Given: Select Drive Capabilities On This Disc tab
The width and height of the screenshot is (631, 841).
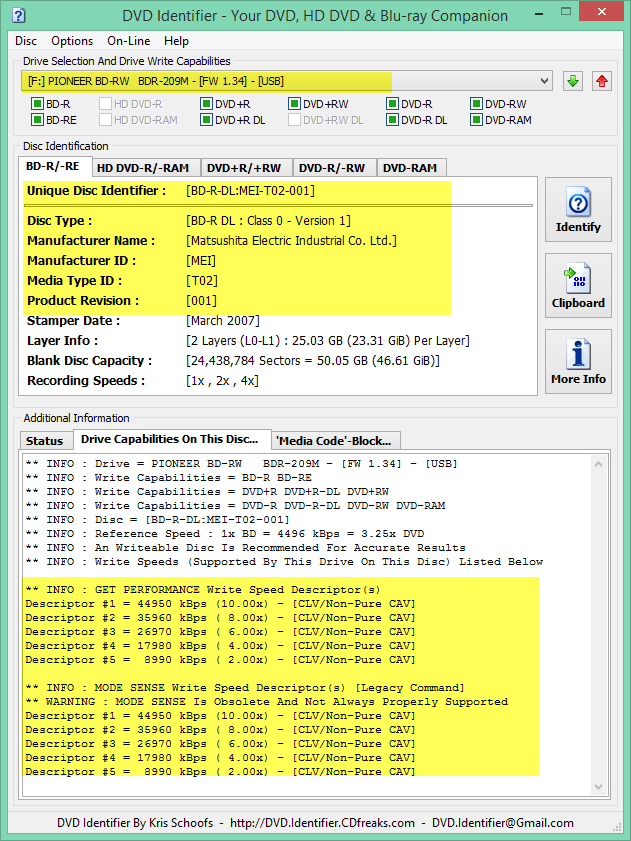Looking at the screenshot, I should tap(170, 439).
